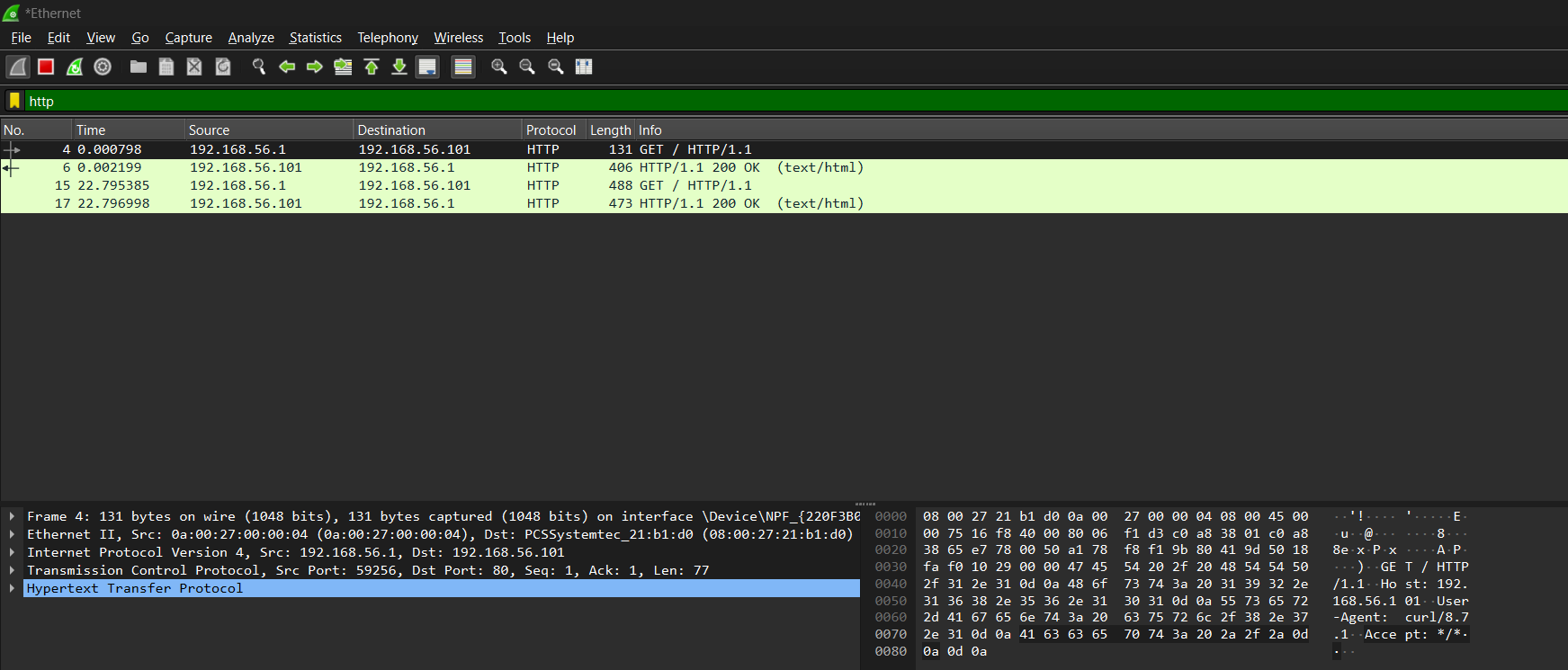Screen dimensions: 1568x670
Task: Jump to the last packet
Action: [x=399, y=67]
